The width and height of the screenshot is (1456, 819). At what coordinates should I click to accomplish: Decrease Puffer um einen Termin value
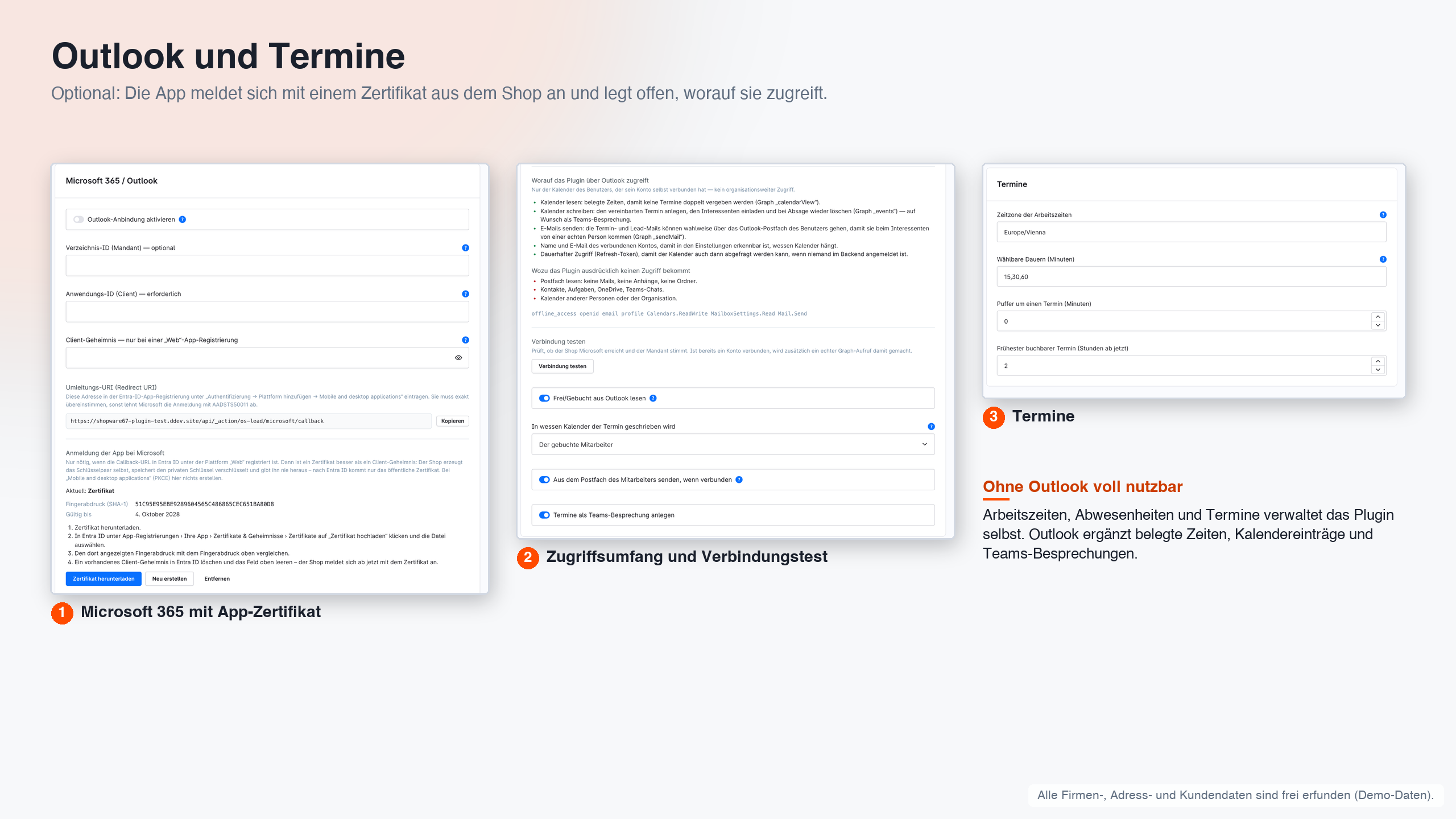click(1378, 325)
